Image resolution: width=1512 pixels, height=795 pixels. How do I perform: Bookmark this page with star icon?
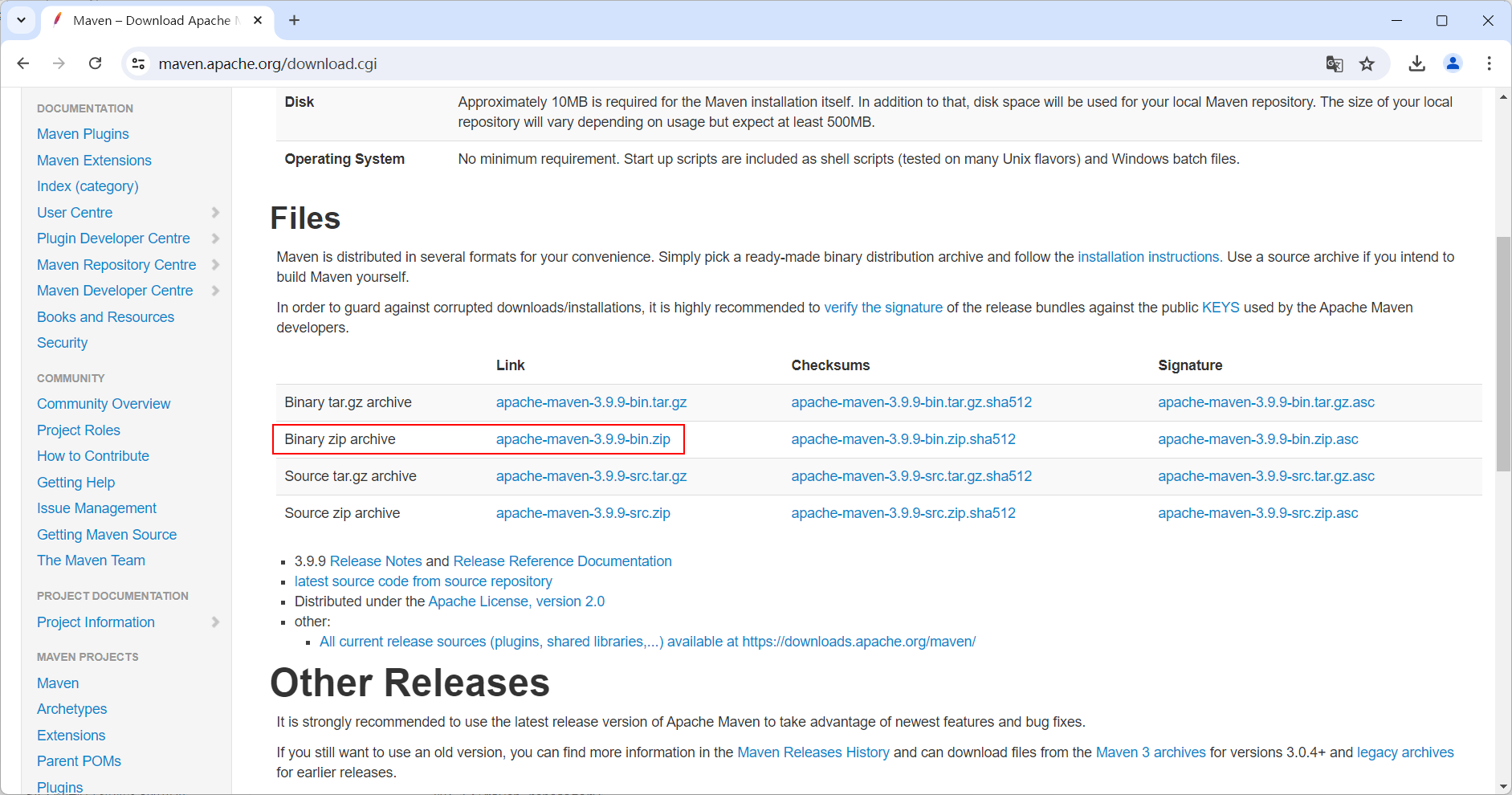(1367, 63)
